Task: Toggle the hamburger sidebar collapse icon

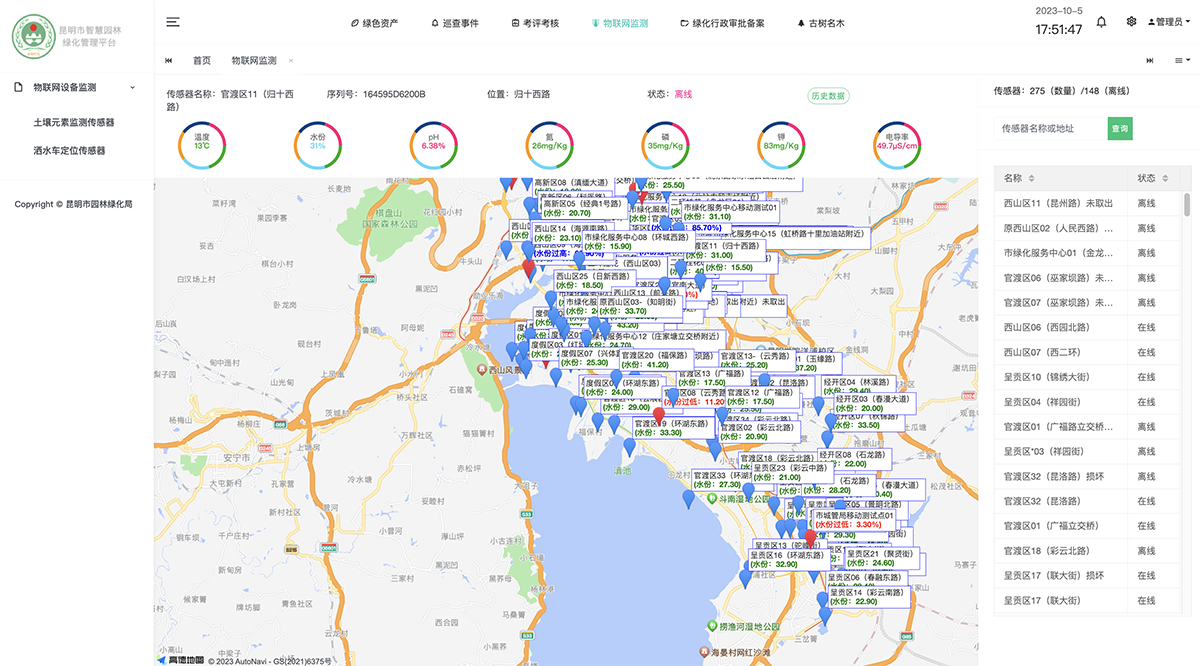Action: (x=173, y=22)
